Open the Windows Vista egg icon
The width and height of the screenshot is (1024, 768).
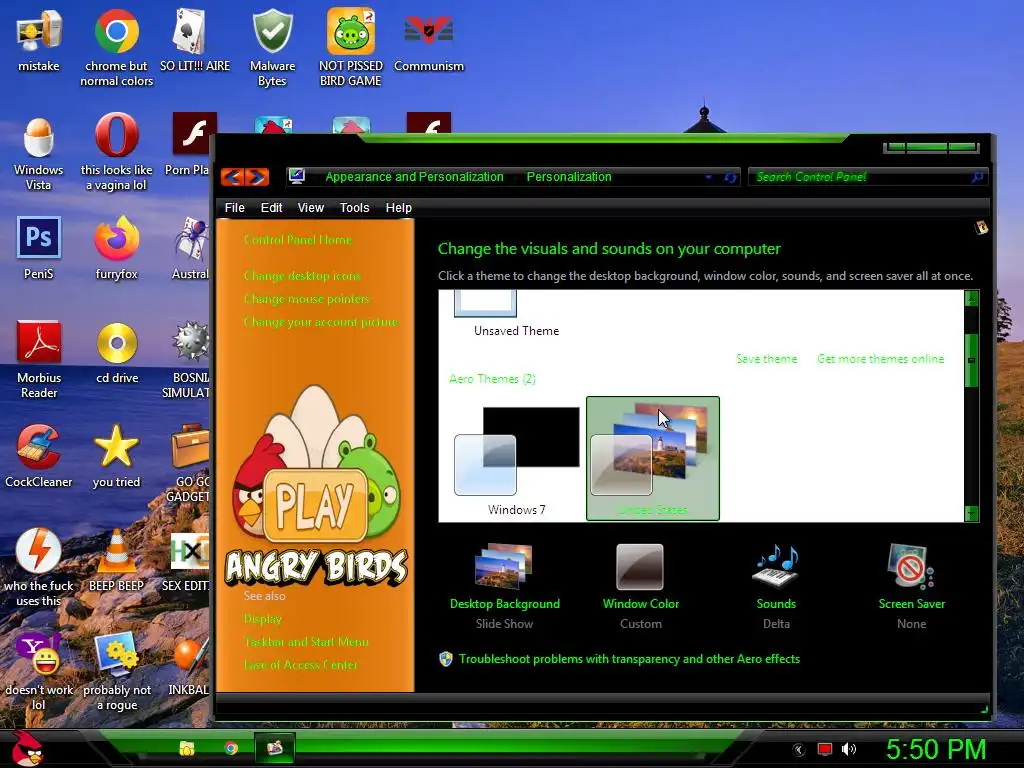[x=39, y=152]
